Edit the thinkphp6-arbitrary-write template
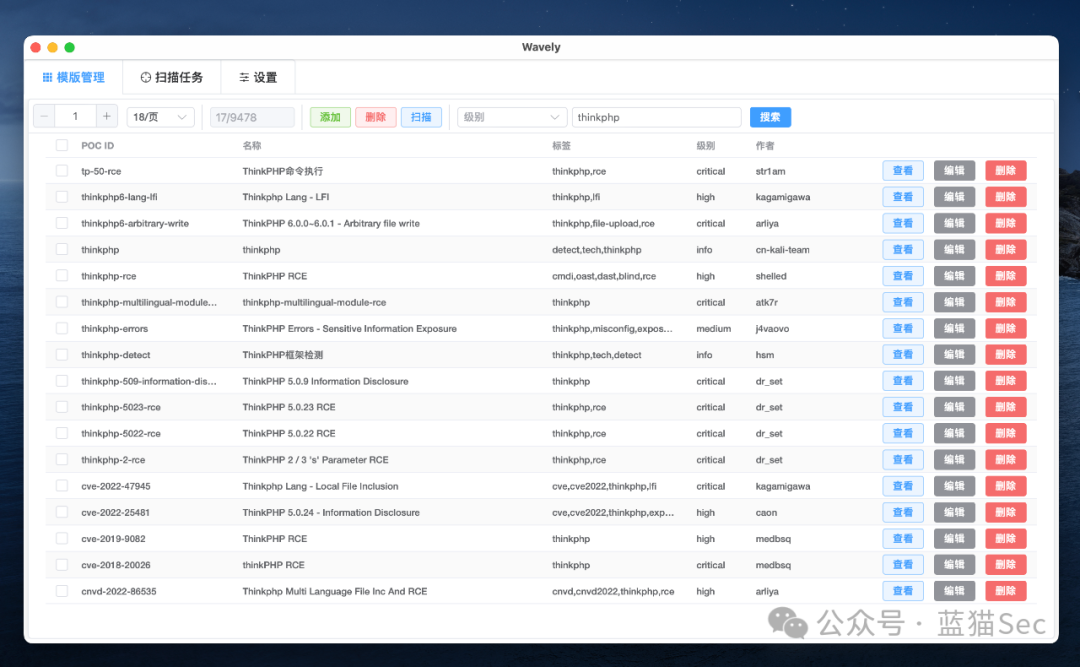The width and height of the screenshot is (1080, 667). [x=954, y=223]
